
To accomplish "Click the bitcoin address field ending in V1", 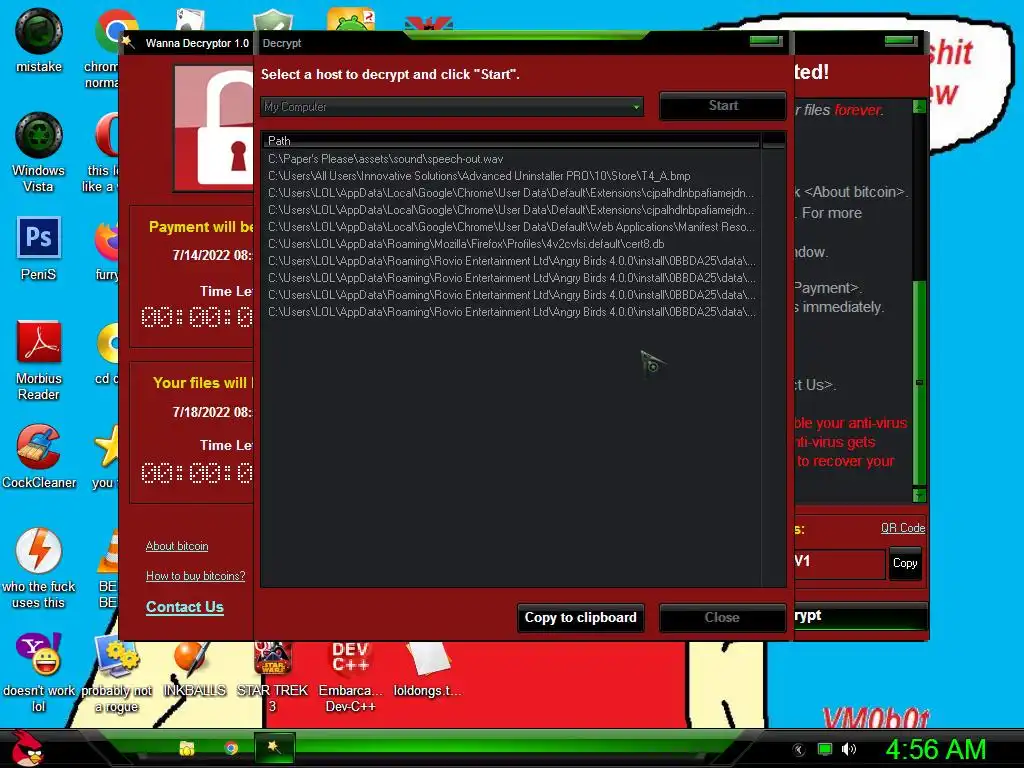I will click(840, 563).
